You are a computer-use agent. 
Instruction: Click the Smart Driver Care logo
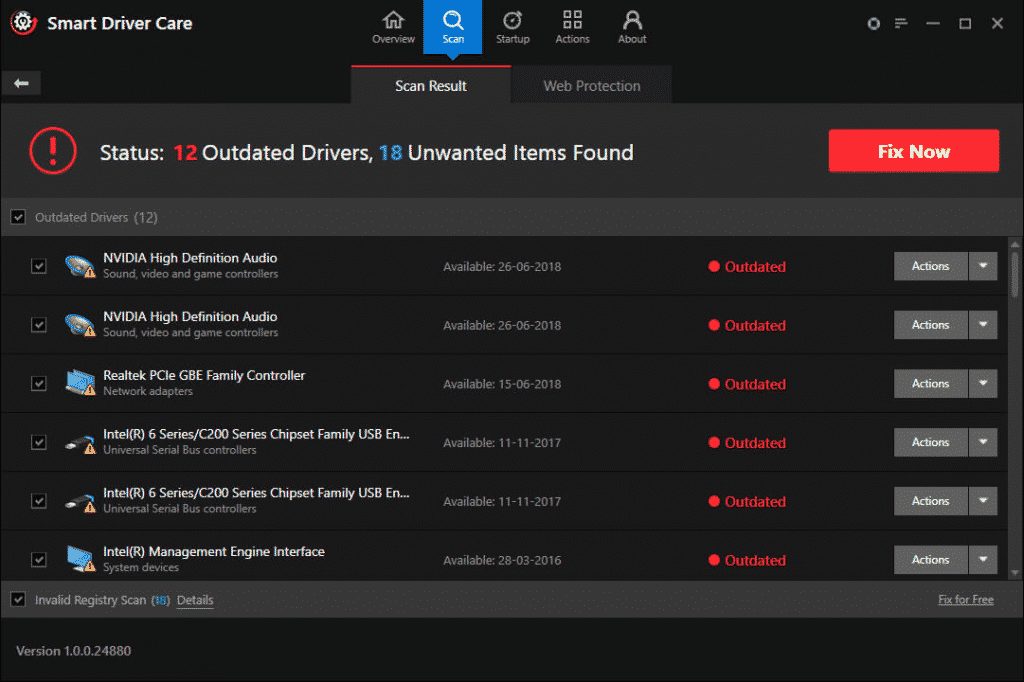pos(24,23)
